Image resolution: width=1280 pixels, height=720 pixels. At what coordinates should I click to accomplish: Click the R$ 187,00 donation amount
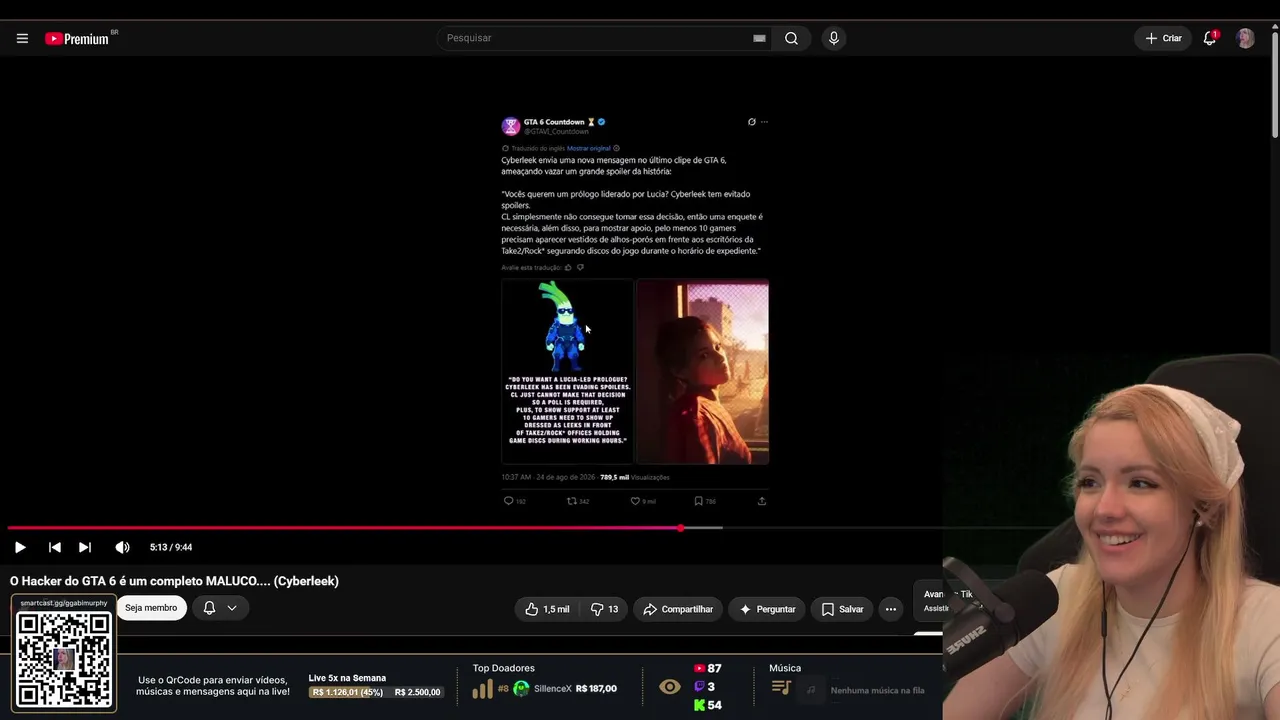tap(598, 689)
